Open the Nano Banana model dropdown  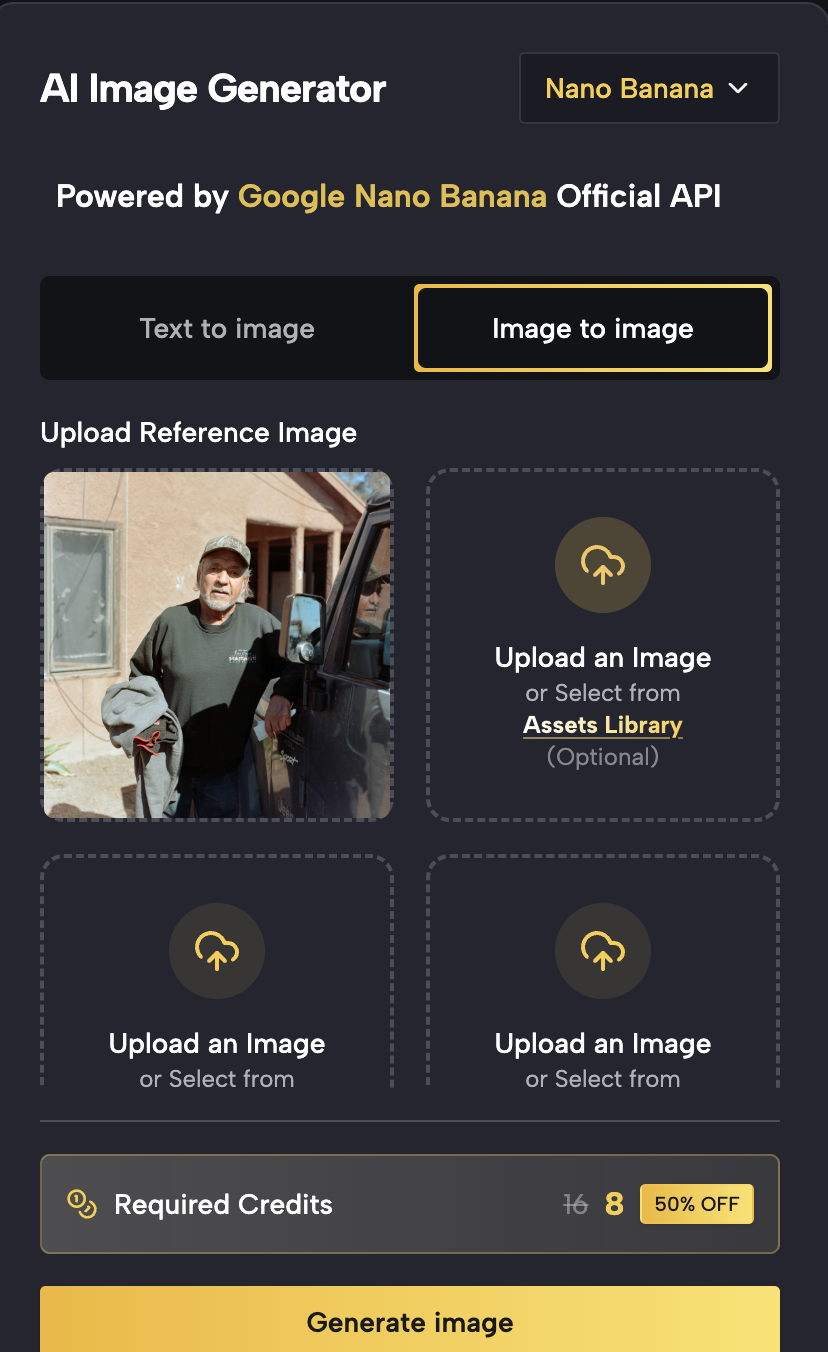[648, 88]
